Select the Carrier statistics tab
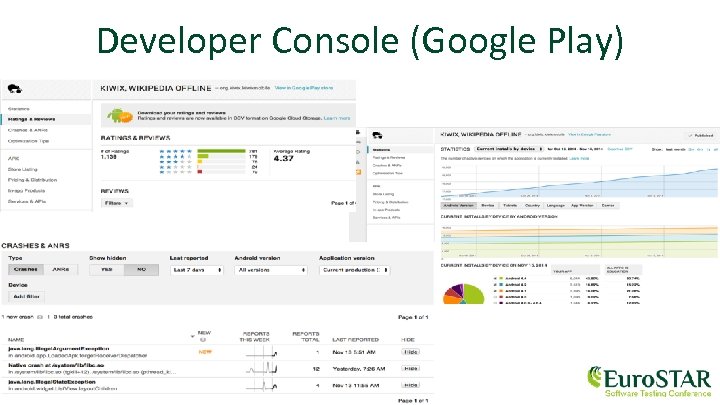Viewport: 720px width, 405px height. point(608,205)
